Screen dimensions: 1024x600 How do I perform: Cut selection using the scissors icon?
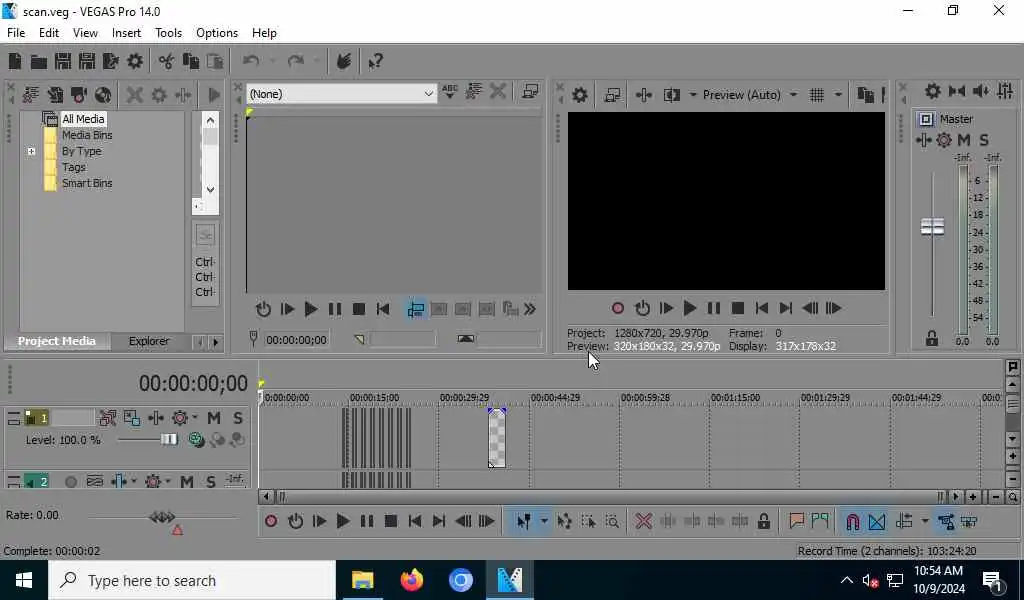pyautogui.click(x=167, y=61)
